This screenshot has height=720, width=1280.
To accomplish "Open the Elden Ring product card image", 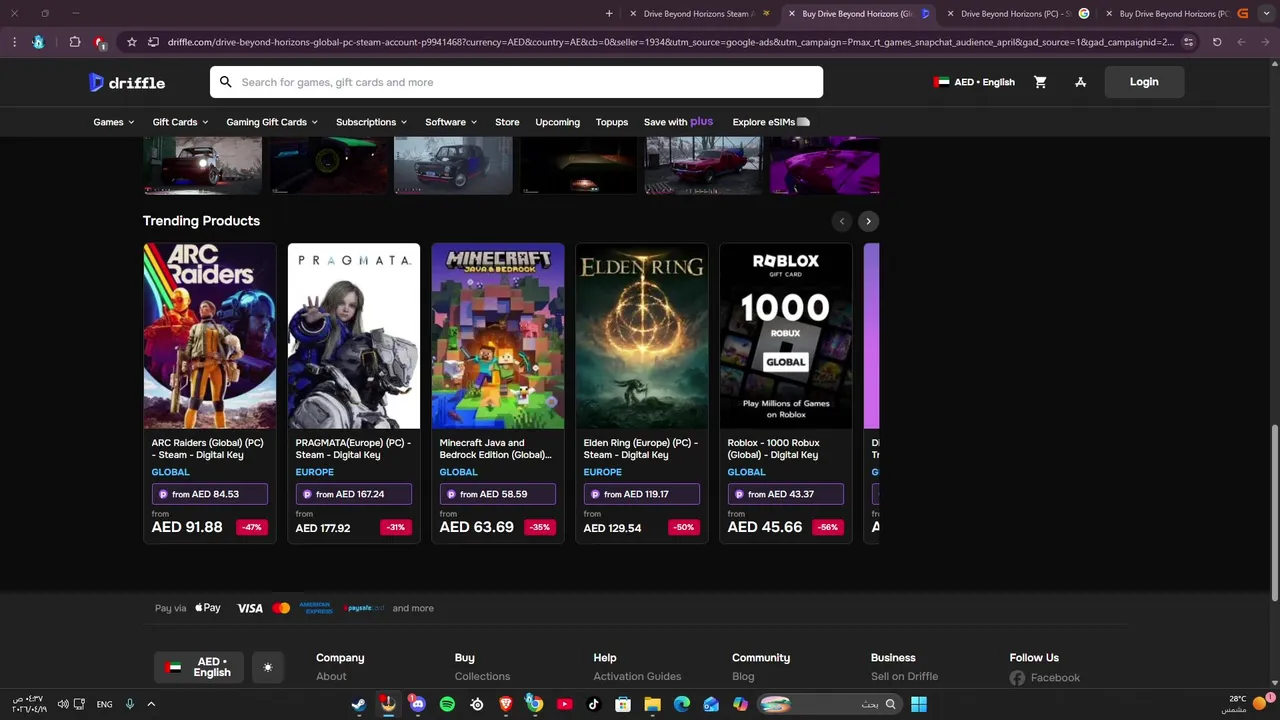I will coord(642,336).
